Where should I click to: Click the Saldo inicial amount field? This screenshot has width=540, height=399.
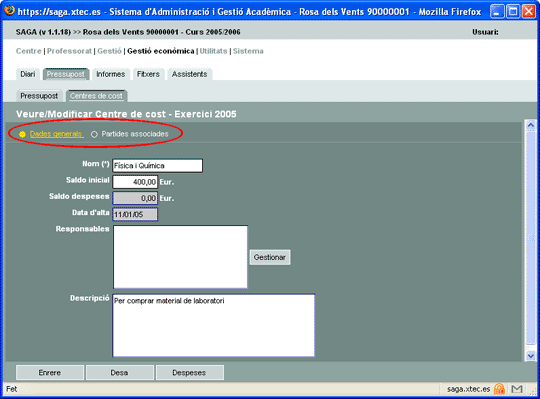click(135, 182)
